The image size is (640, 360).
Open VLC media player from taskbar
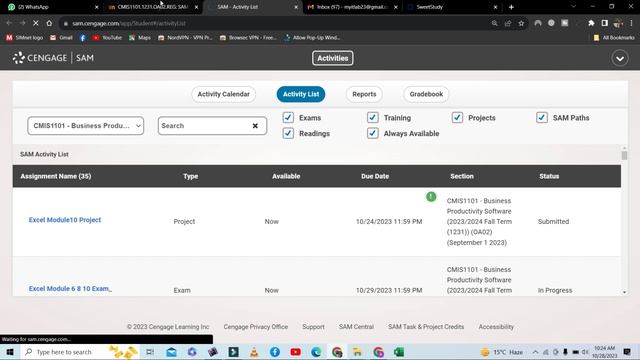[254, 352]
